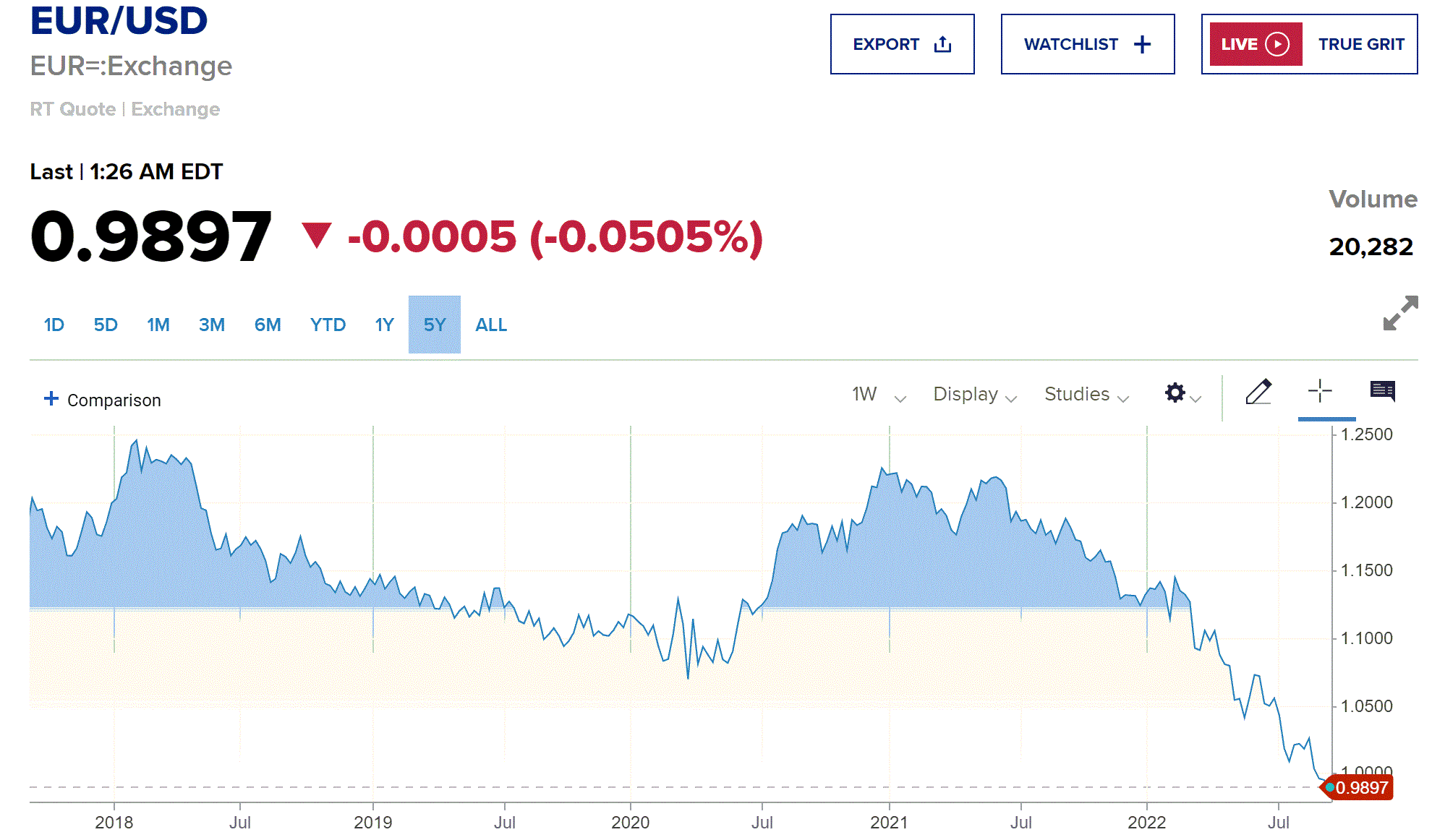Click the 1.1000 price axis label

point(1366,638)
